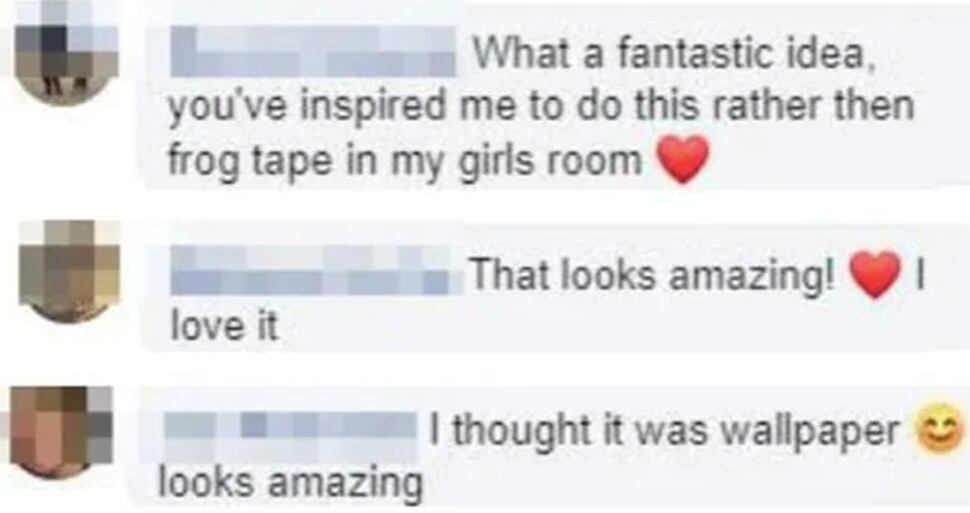970x513 pixels.
Task: Open the top commenter's pixelated profile picture
Action: 66,51
